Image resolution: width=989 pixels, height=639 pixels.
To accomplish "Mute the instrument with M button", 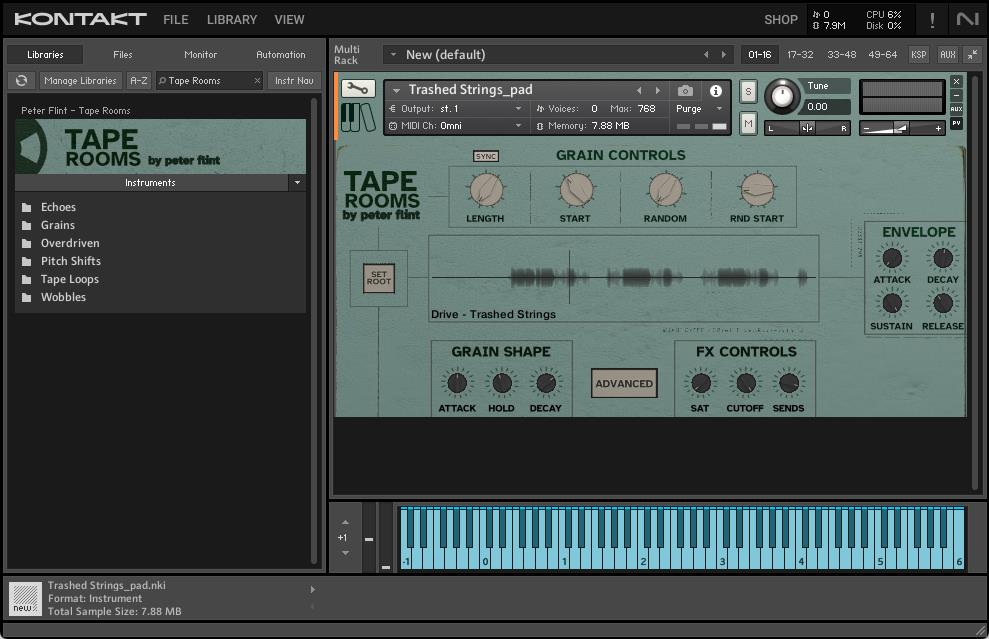I will [x=748, y=123].
